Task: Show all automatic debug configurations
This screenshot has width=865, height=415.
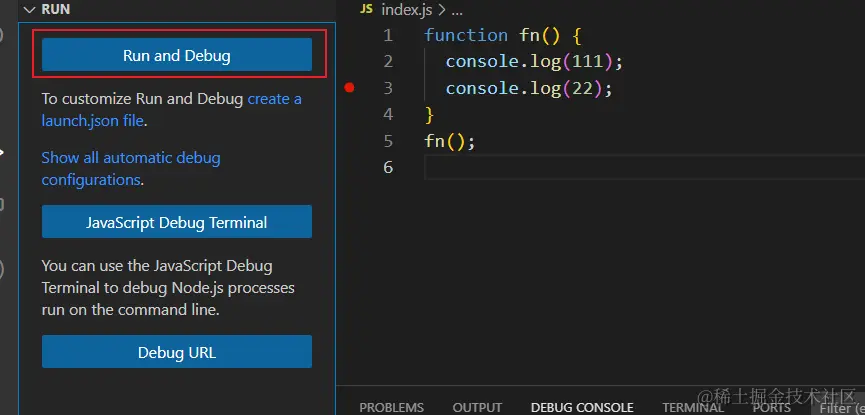Action: point(130,158)
